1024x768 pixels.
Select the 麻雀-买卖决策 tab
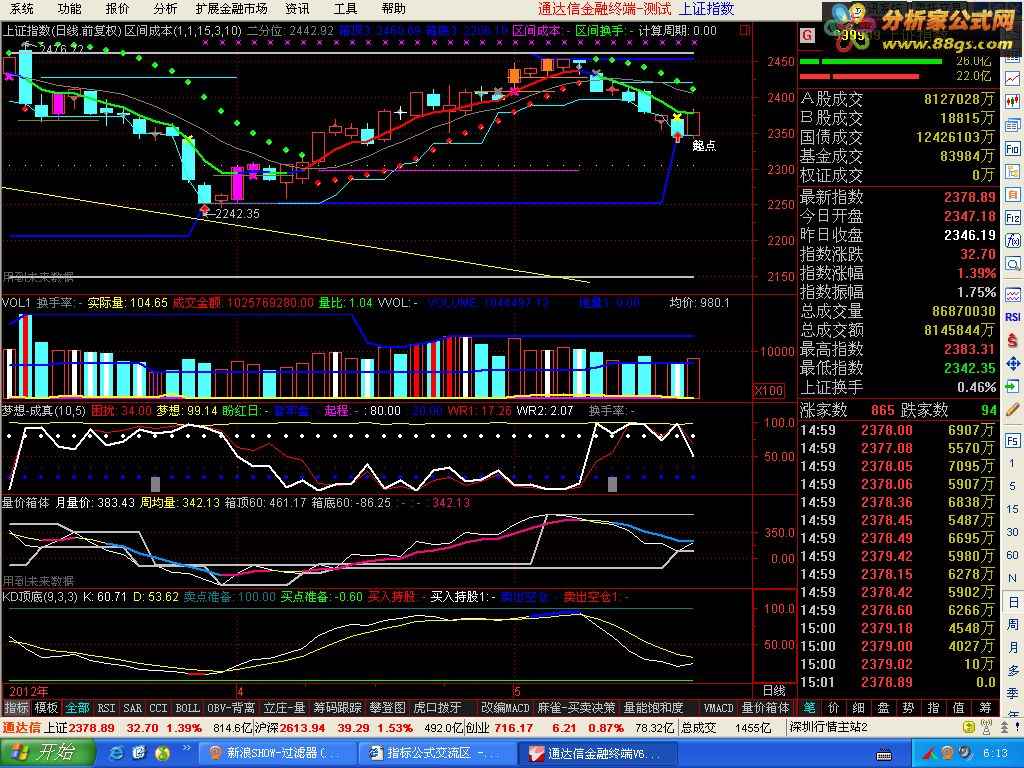[x=576, y=708]
